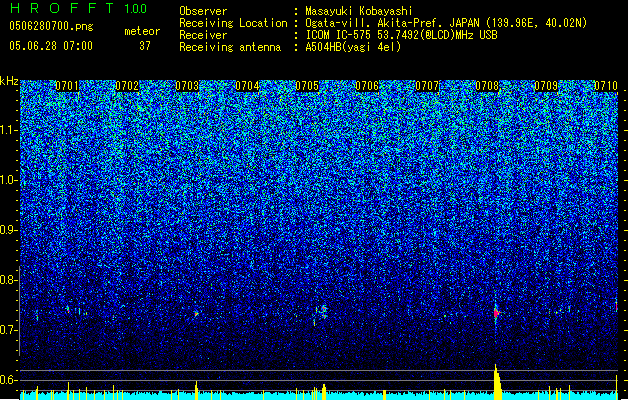
Task: Click the tall yellow power peak near 0708
Action: (497, 381)
